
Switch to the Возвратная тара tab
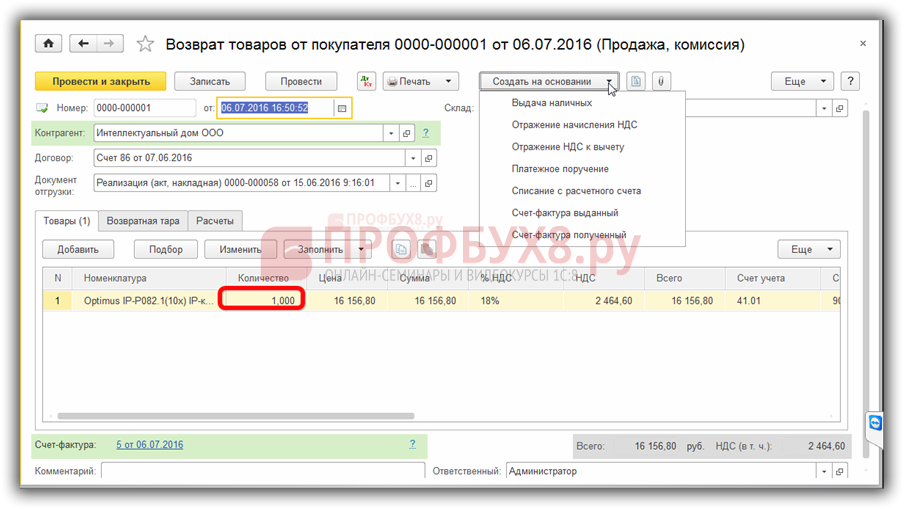pyautogui.click(x=143, y=221)
